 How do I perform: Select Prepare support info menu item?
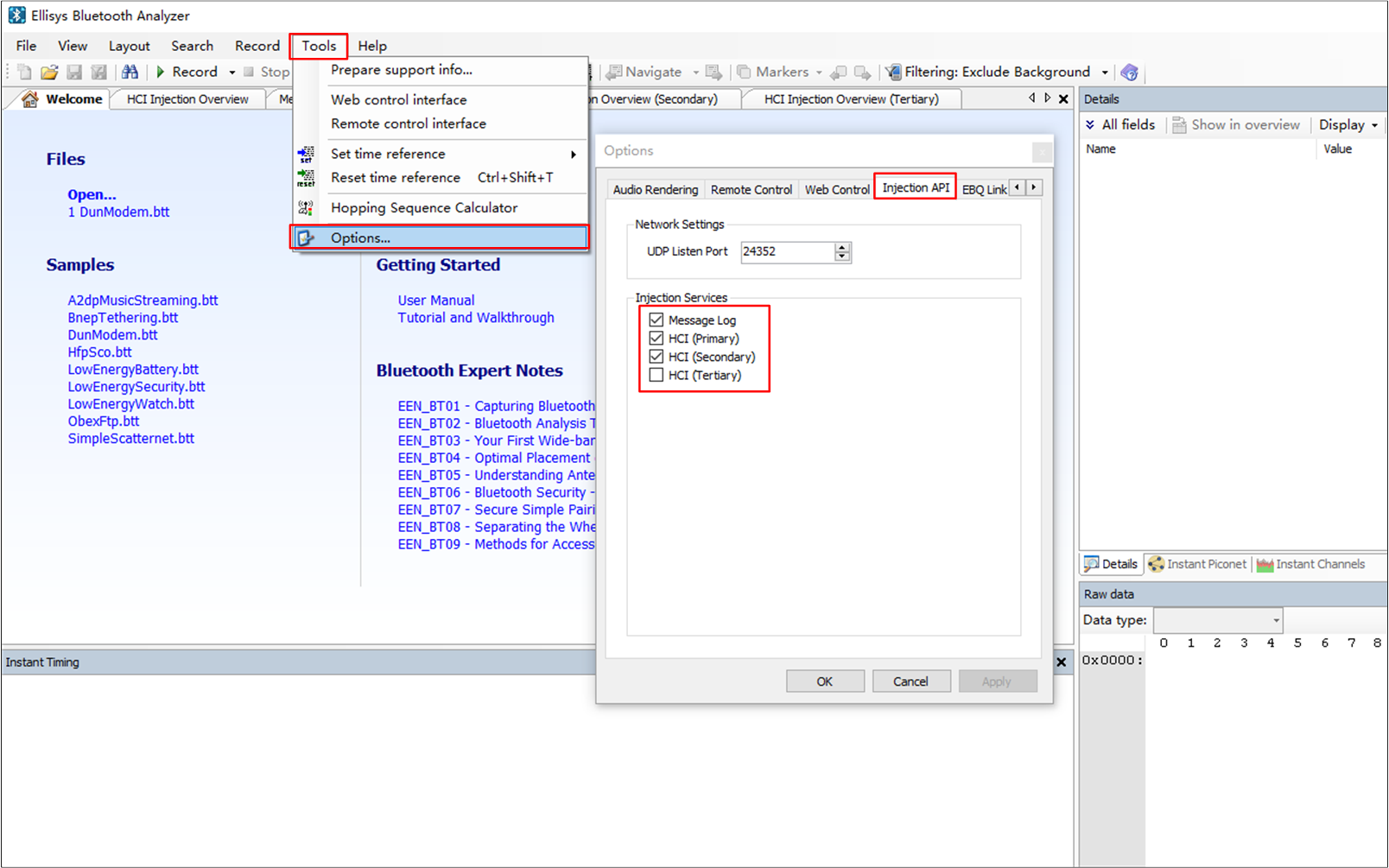(x=402, y=70)
